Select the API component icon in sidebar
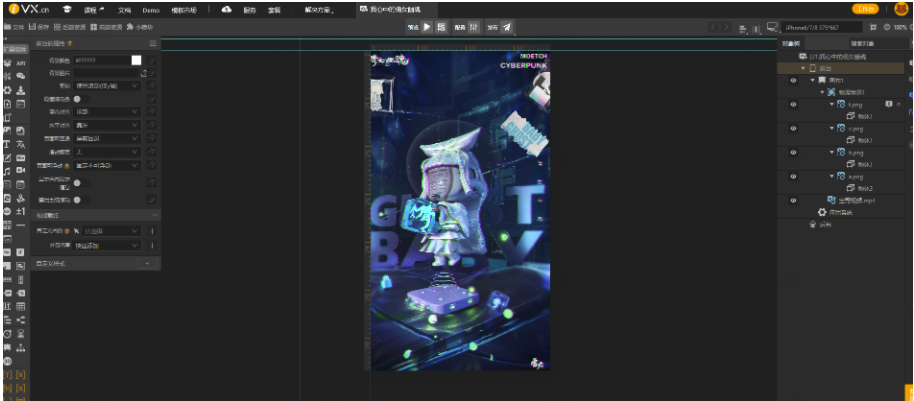The width and height of the screenshot is (914, 401). (x=21, y=63)
